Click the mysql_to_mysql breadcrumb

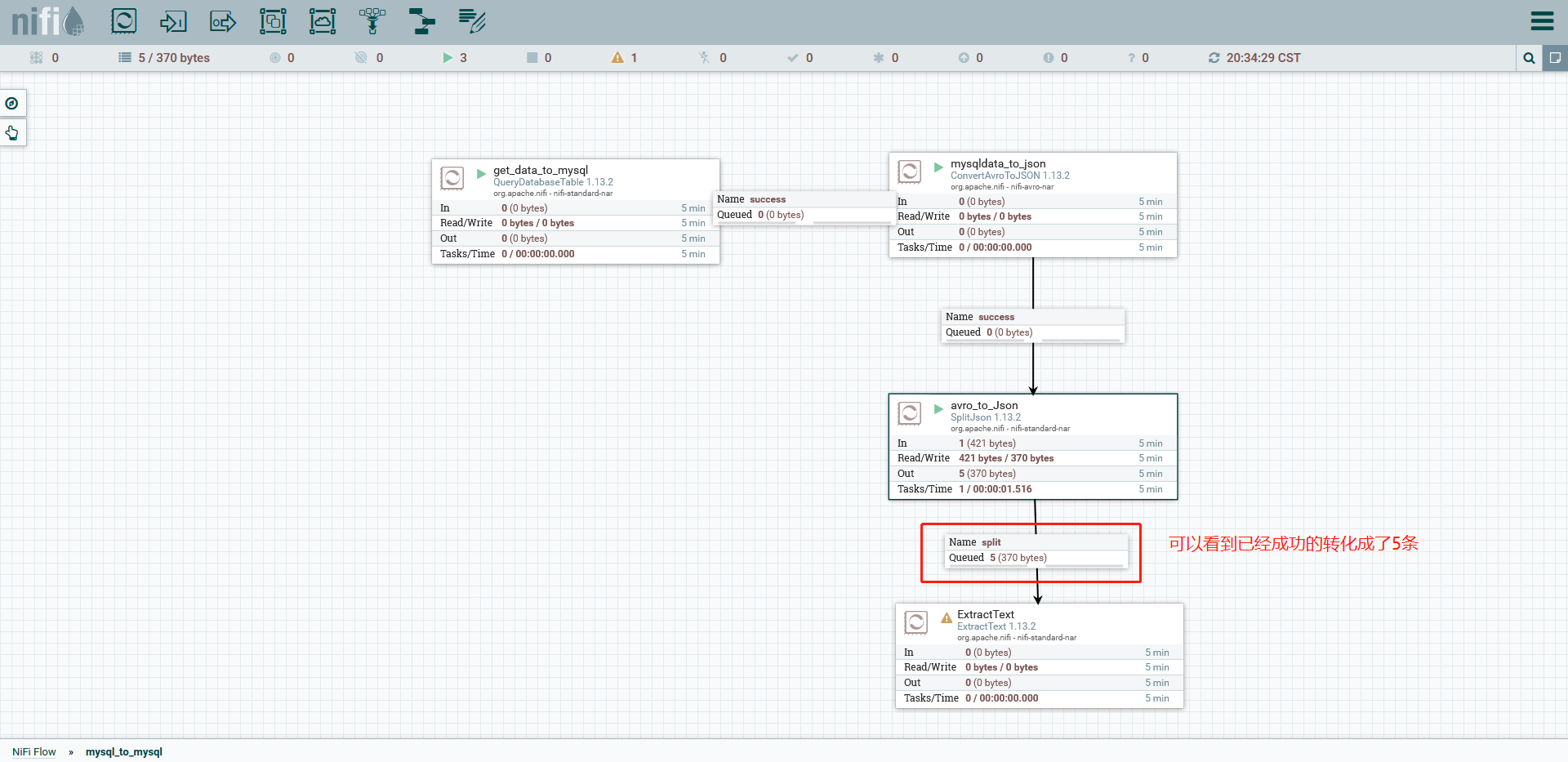[x=124, y=751]
